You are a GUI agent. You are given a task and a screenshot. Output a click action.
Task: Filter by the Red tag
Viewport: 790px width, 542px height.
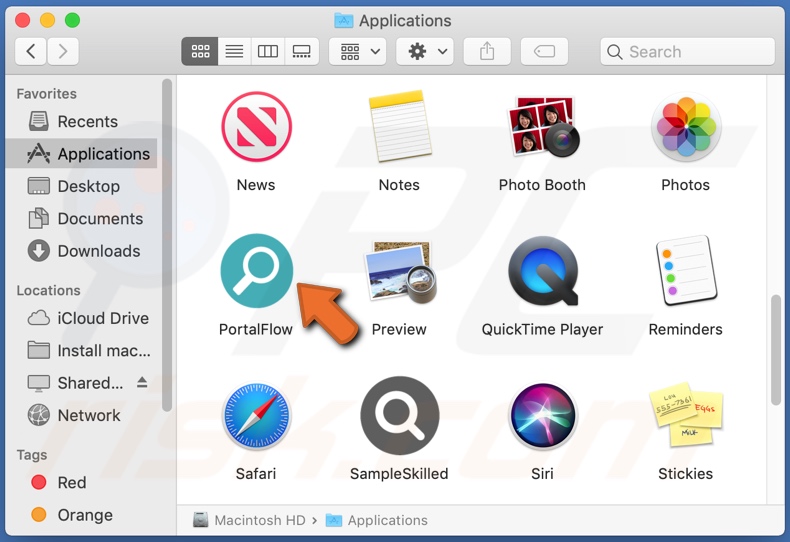pyautogui.click(x=83, y=483)
